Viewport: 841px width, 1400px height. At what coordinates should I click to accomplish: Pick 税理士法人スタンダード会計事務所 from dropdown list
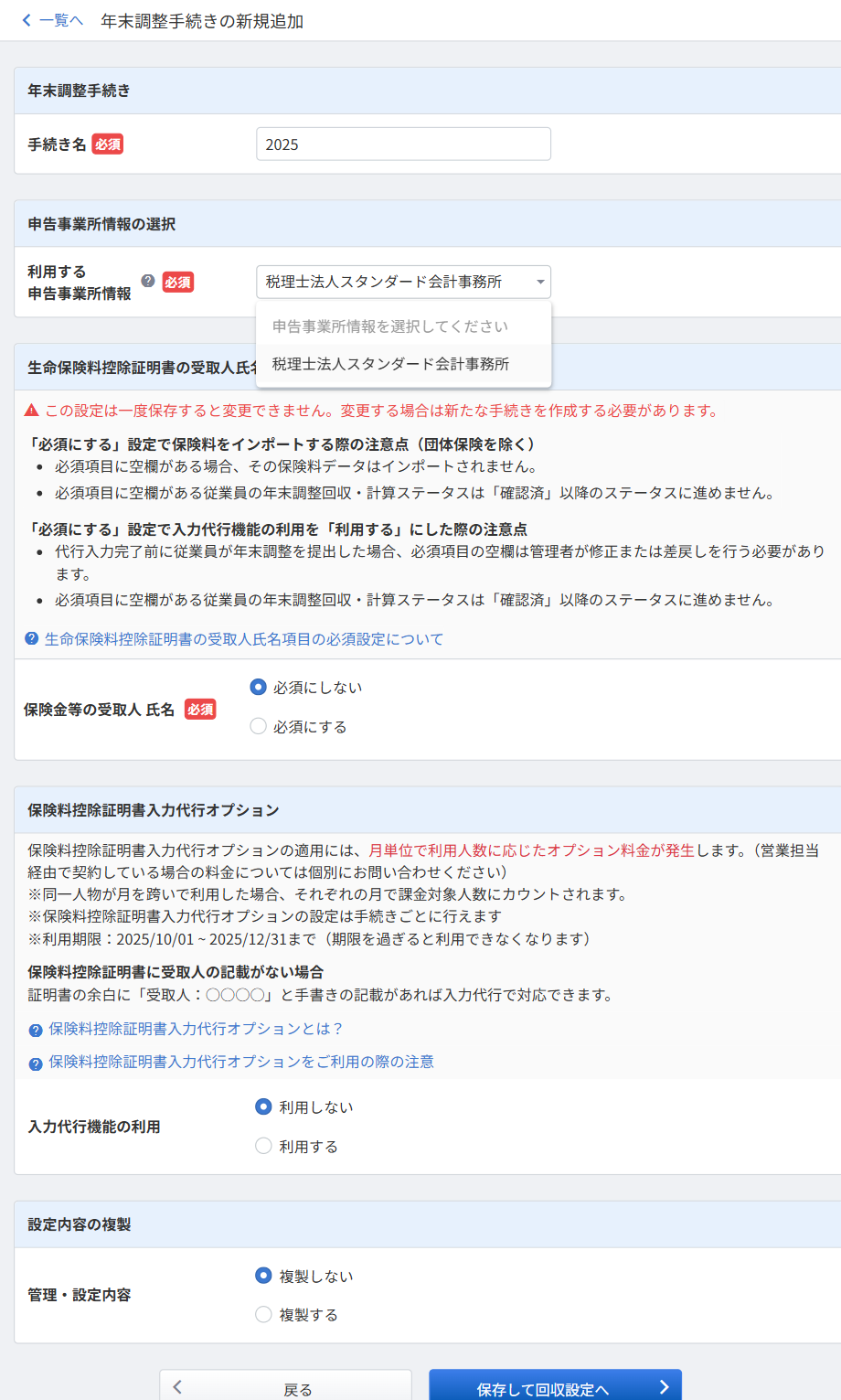coord(391,364)
